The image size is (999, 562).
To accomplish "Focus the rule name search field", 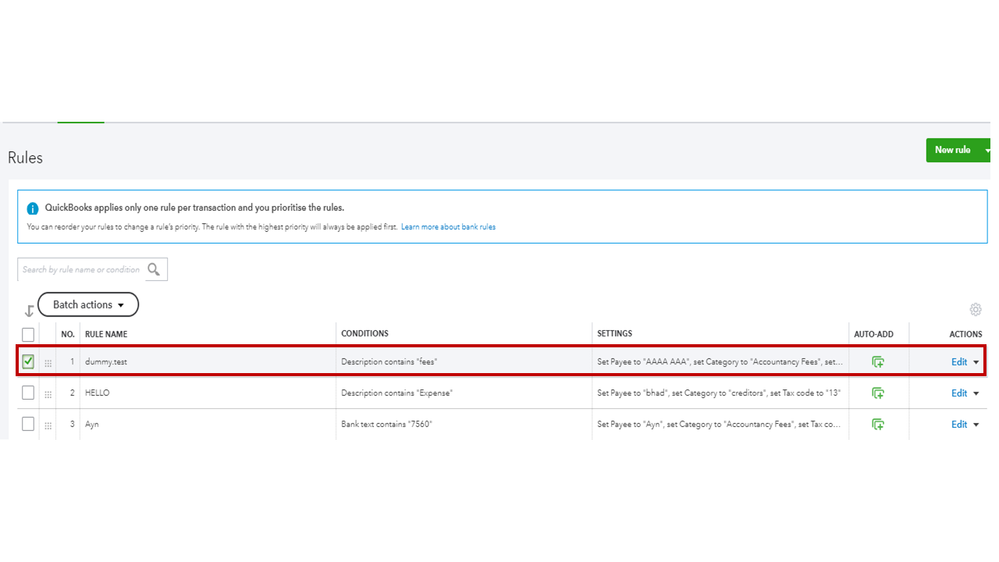I will click(82, 269).
